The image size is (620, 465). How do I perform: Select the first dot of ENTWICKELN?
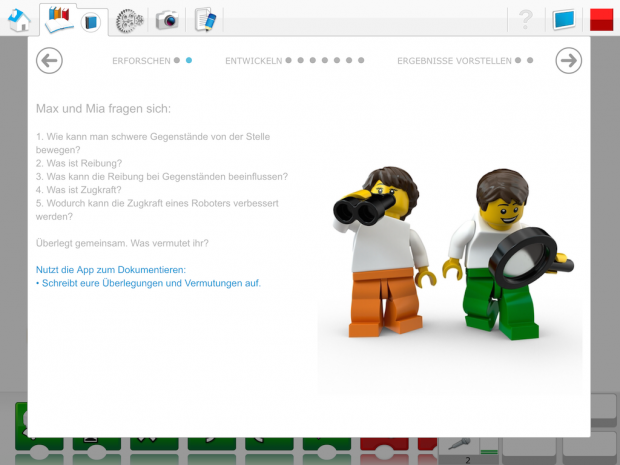tap(289, 60)
